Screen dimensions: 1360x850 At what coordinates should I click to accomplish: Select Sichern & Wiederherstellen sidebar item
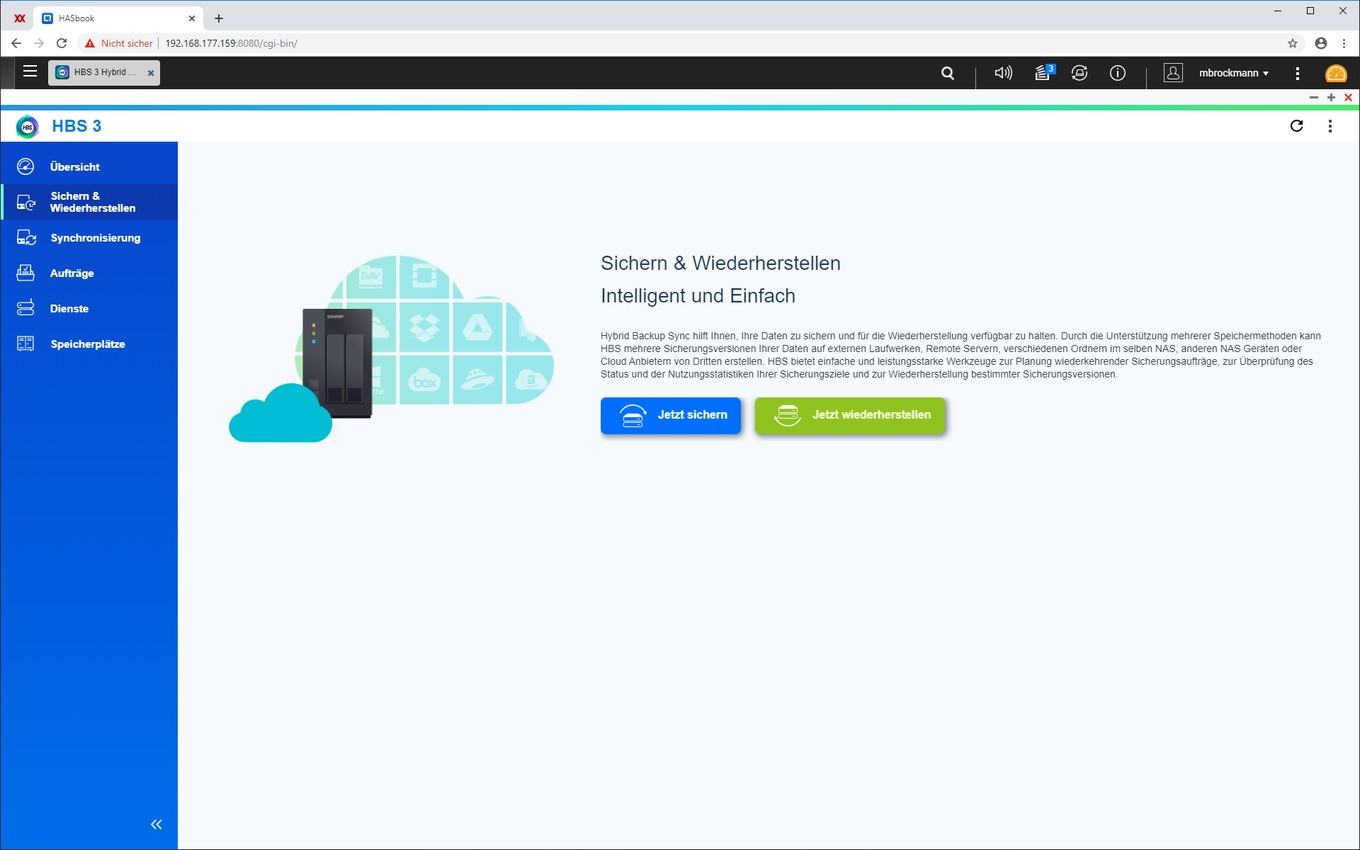tap(89, 202)
